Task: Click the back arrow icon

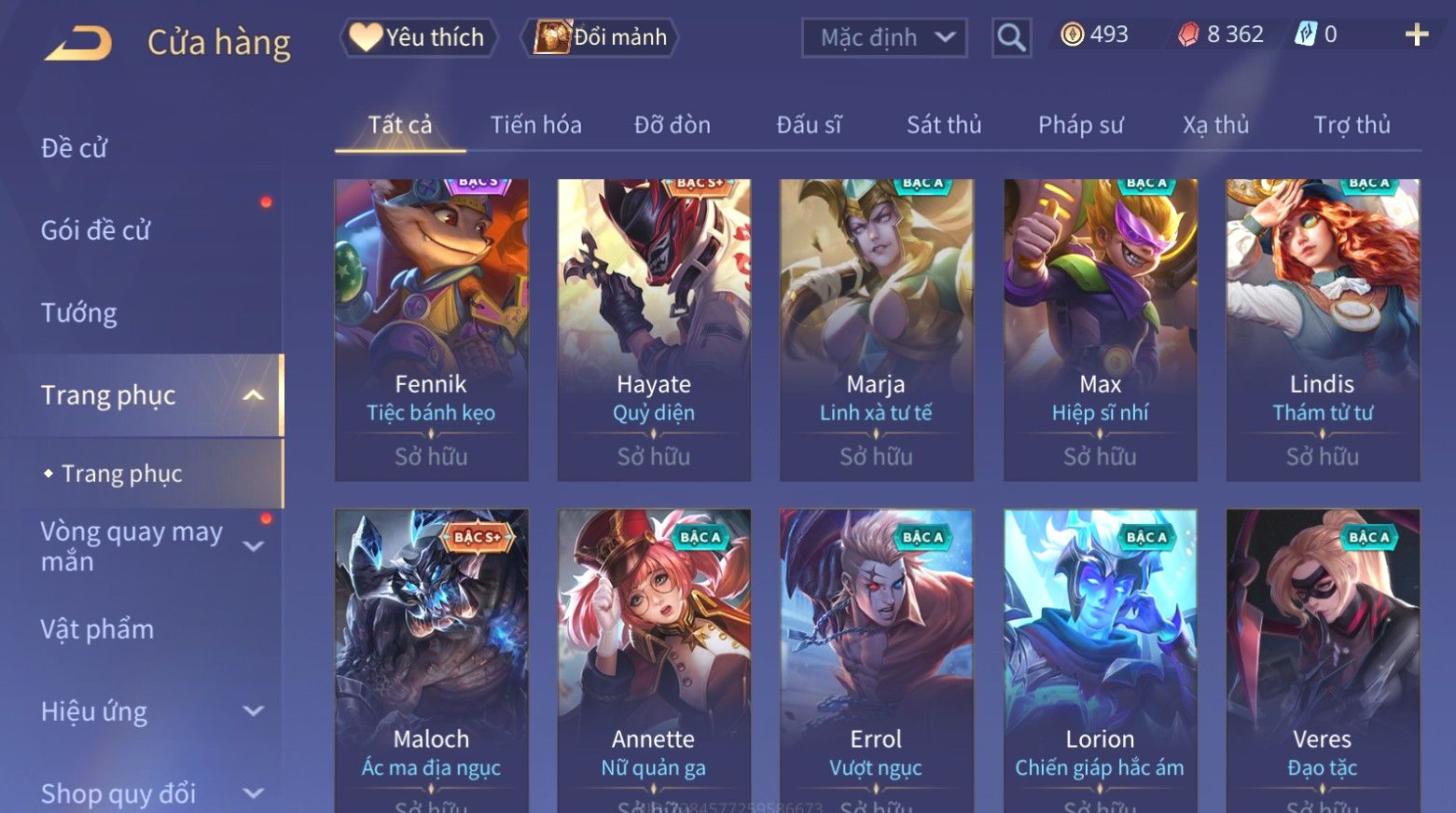Action: click(78, 43)
